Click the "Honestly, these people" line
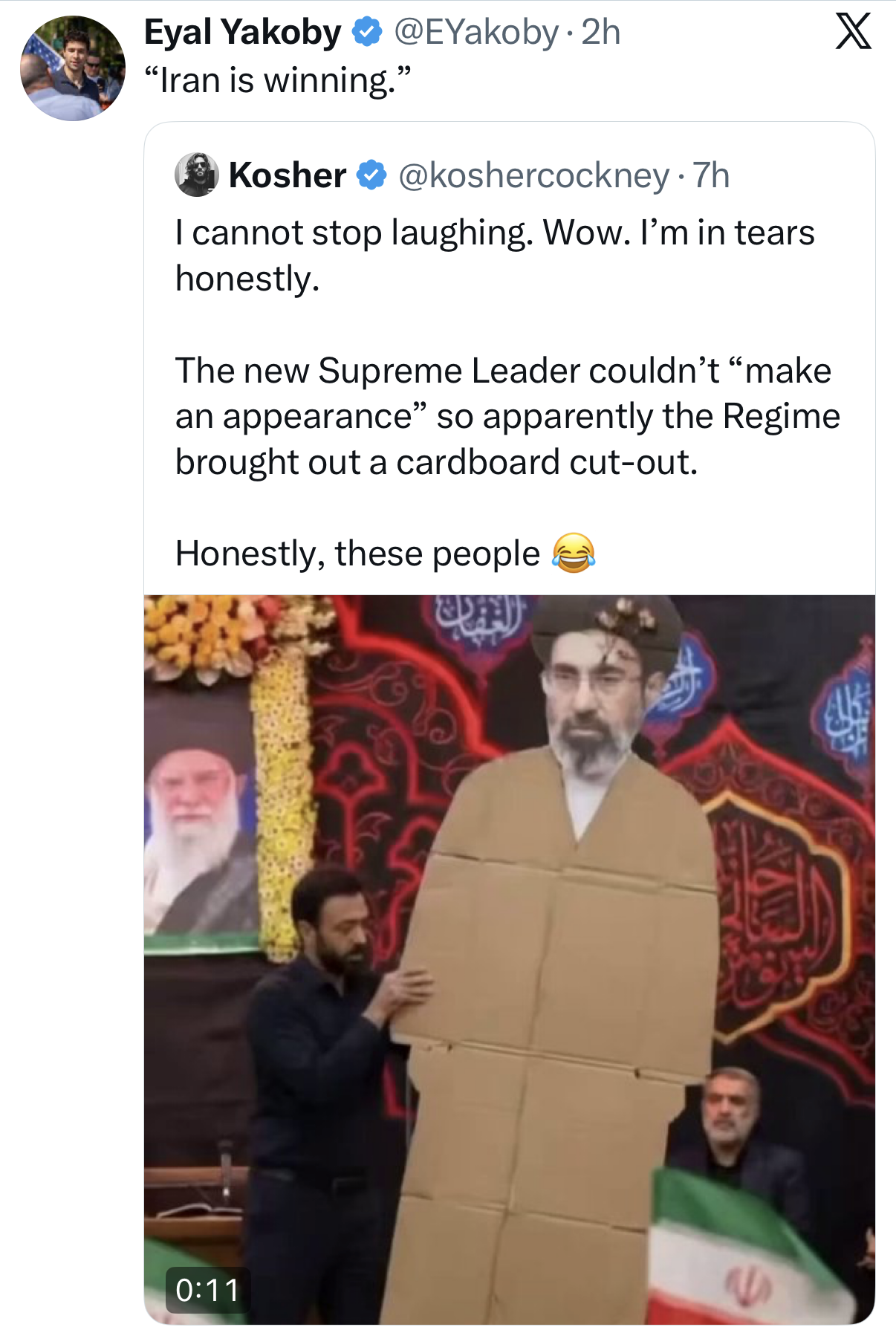The image size is (896, 1327). [x=357, y=554]
